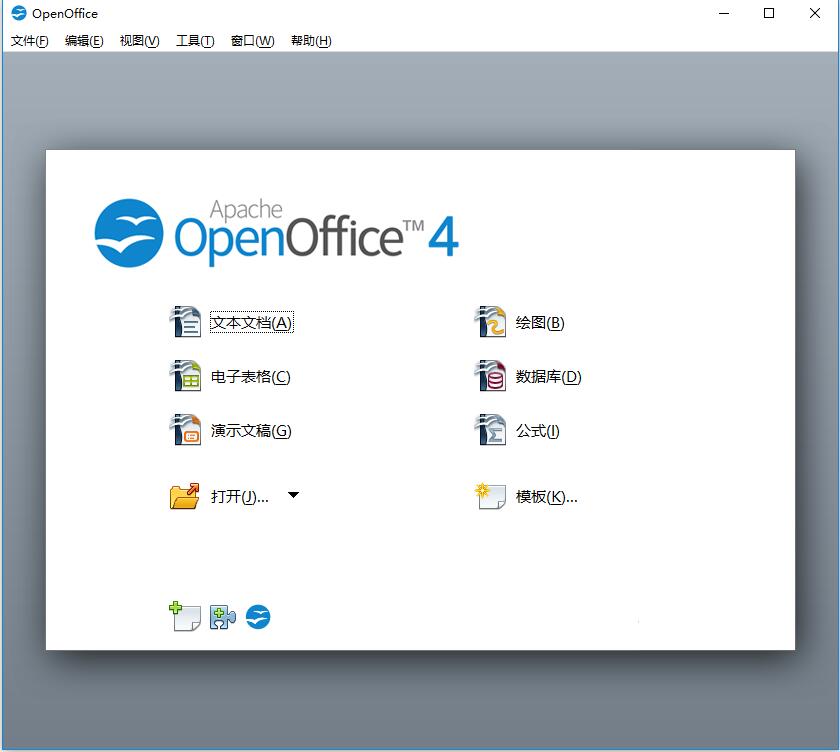
Task: Expand the dropdown arrow next to 打开(J)
Action: (293, 495)
